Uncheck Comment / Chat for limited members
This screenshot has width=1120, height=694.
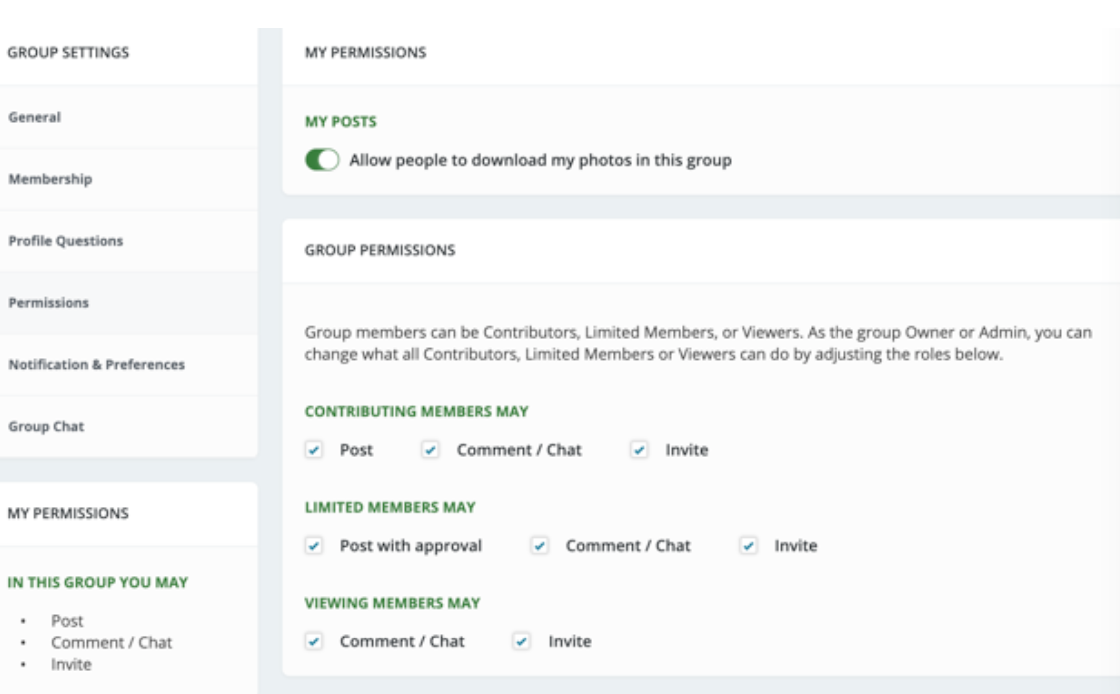[x=539, y=545]
